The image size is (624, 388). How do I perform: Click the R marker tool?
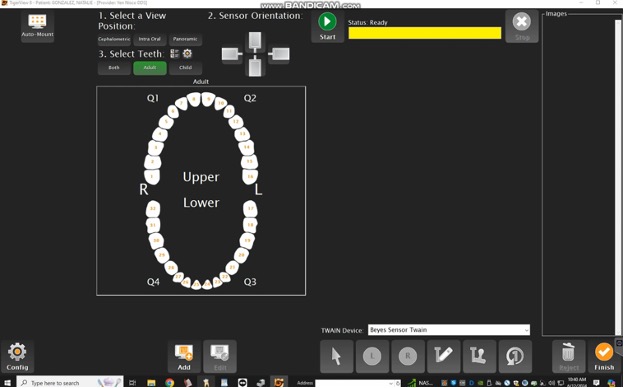pyautogui.click(x=408, y=357)
